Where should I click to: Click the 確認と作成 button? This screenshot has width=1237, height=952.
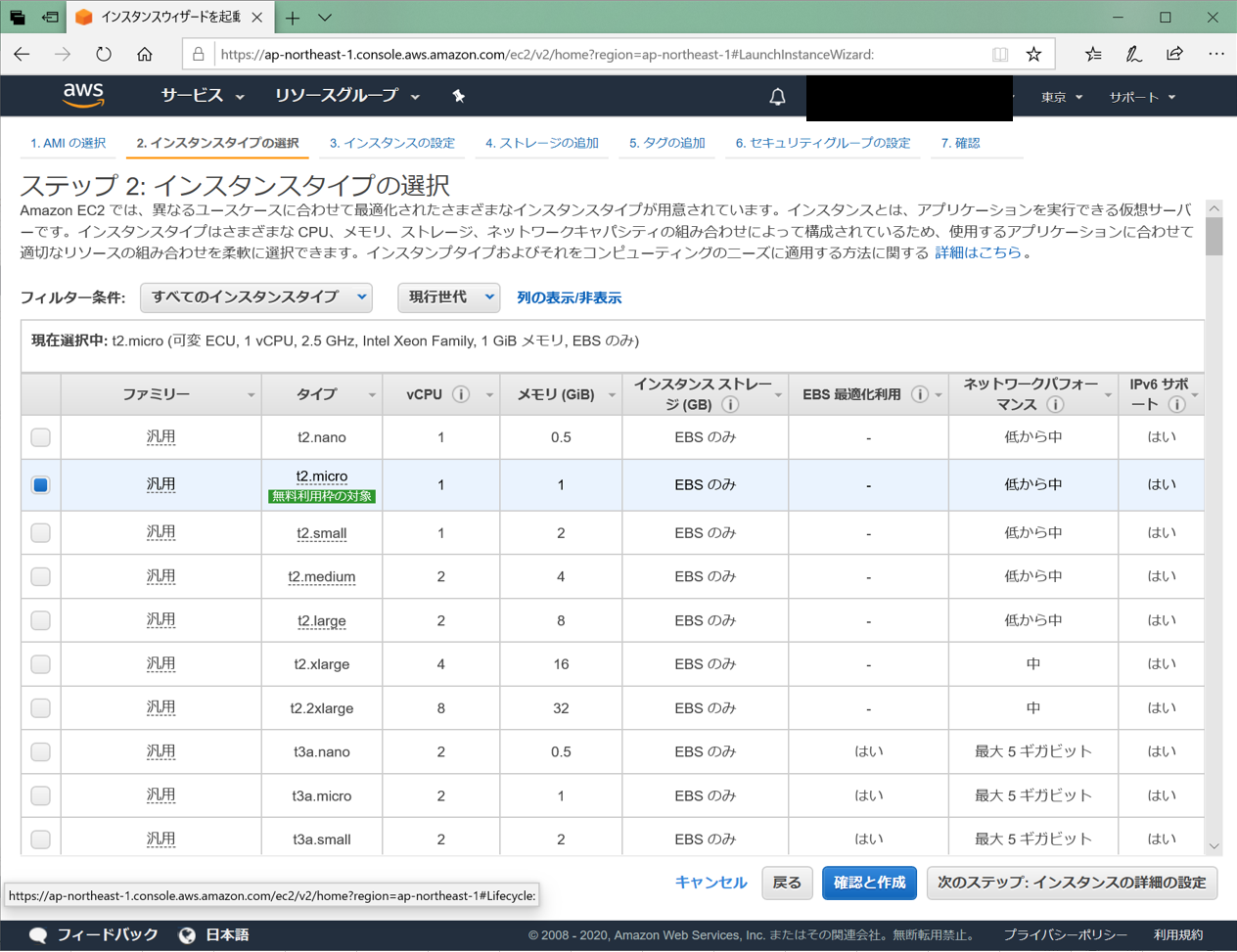pyautogui.click(x=869, y=883)
